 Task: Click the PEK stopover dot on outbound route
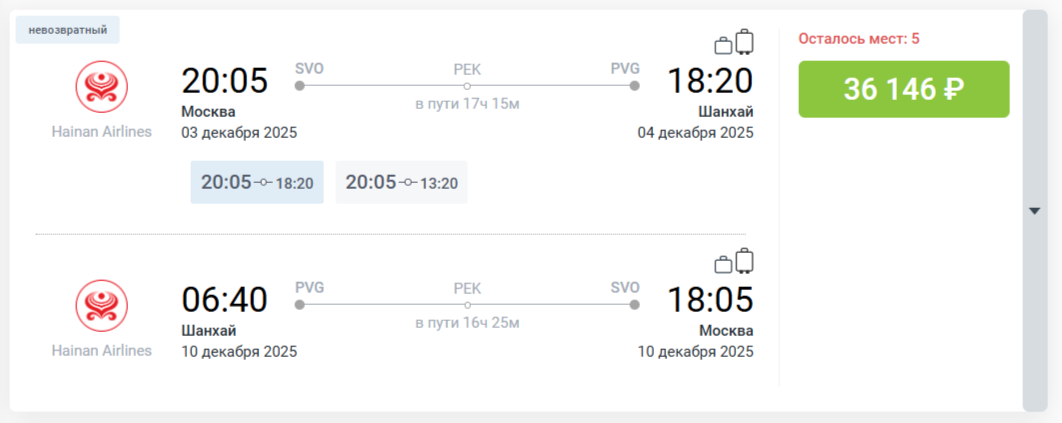pos(467,86)
